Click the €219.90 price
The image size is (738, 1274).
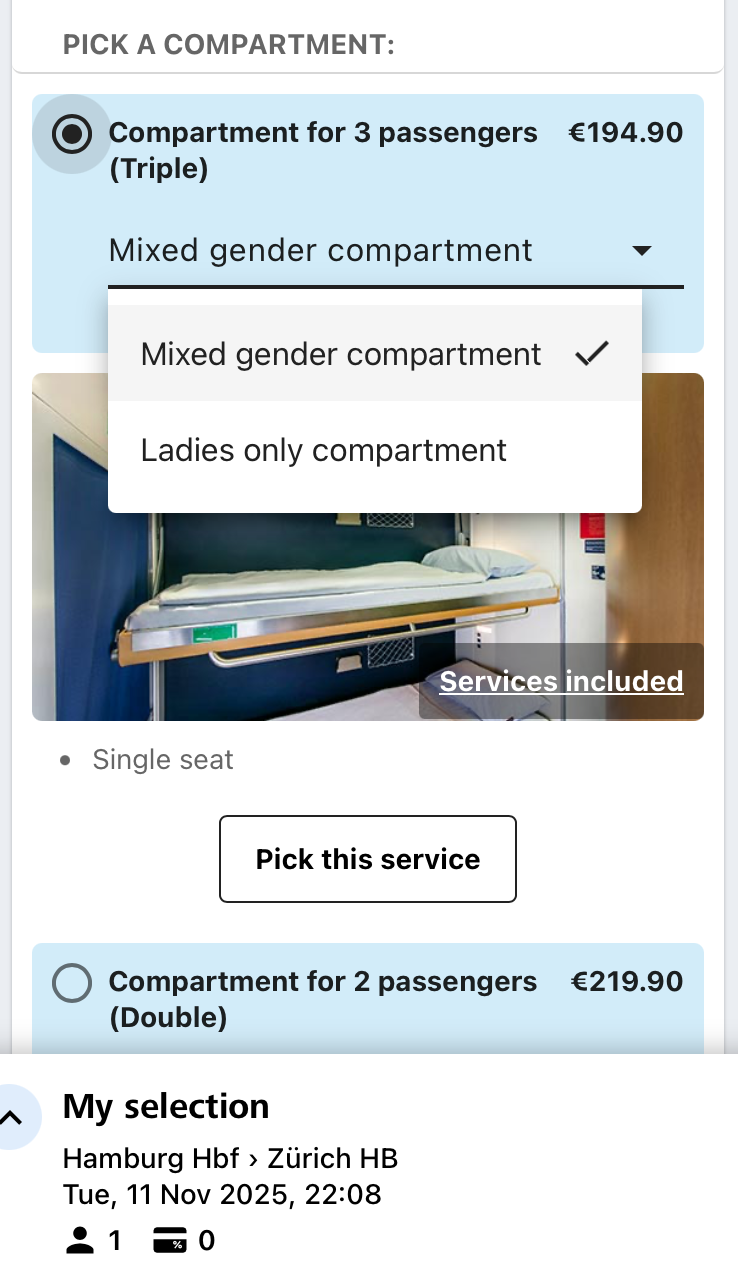[625, 982]
